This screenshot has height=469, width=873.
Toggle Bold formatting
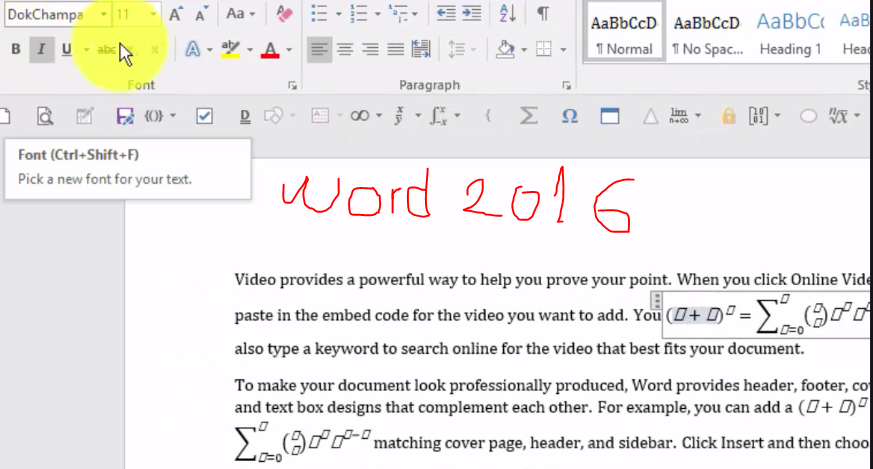pyautogui.click(x=16, y=50)
